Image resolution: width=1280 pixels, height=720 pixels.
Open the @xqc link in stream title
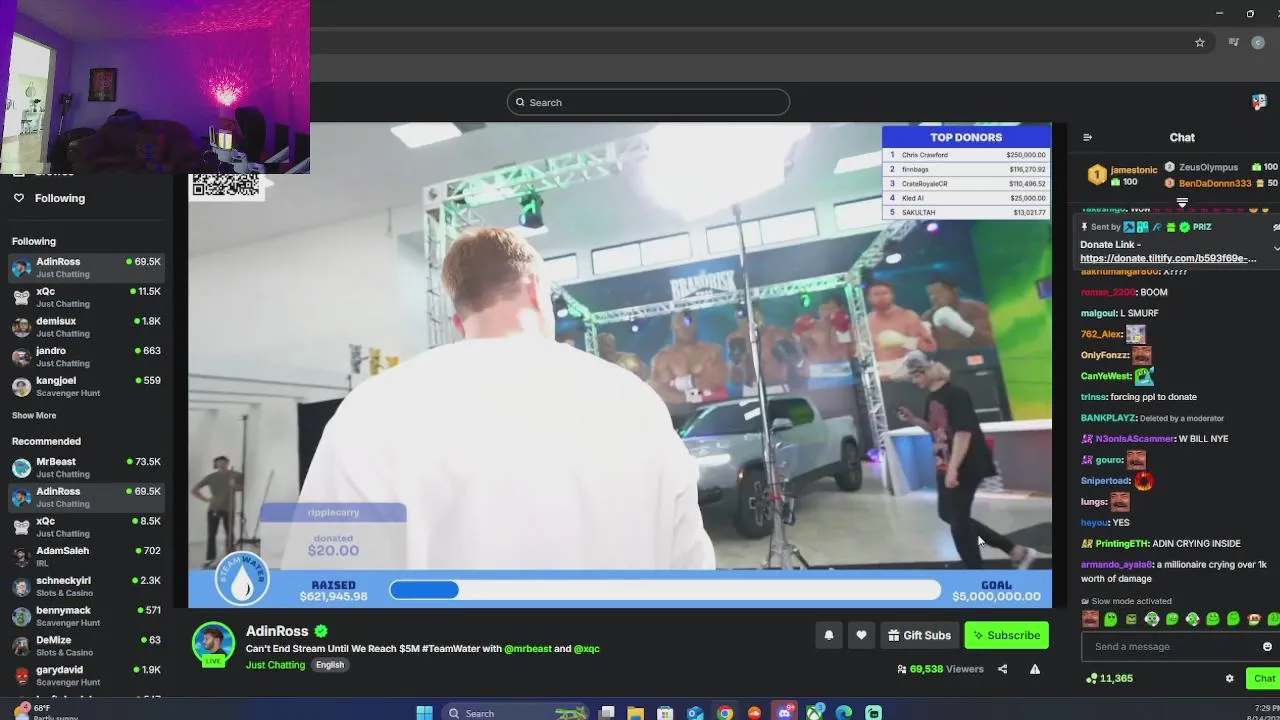[587, 649]
